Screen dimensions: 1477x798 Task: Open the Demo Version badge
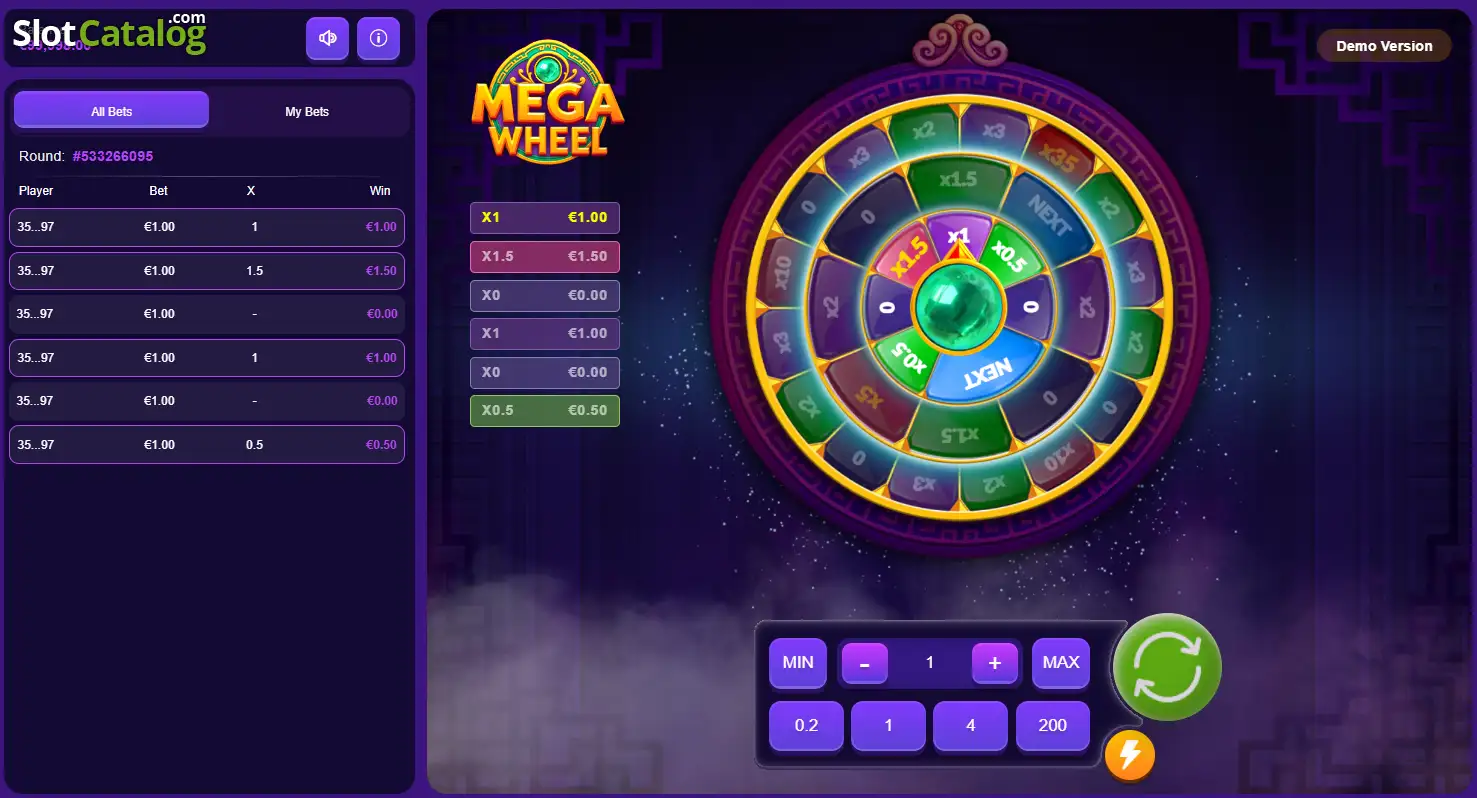pyautogui.click(x=1384, y=46)
